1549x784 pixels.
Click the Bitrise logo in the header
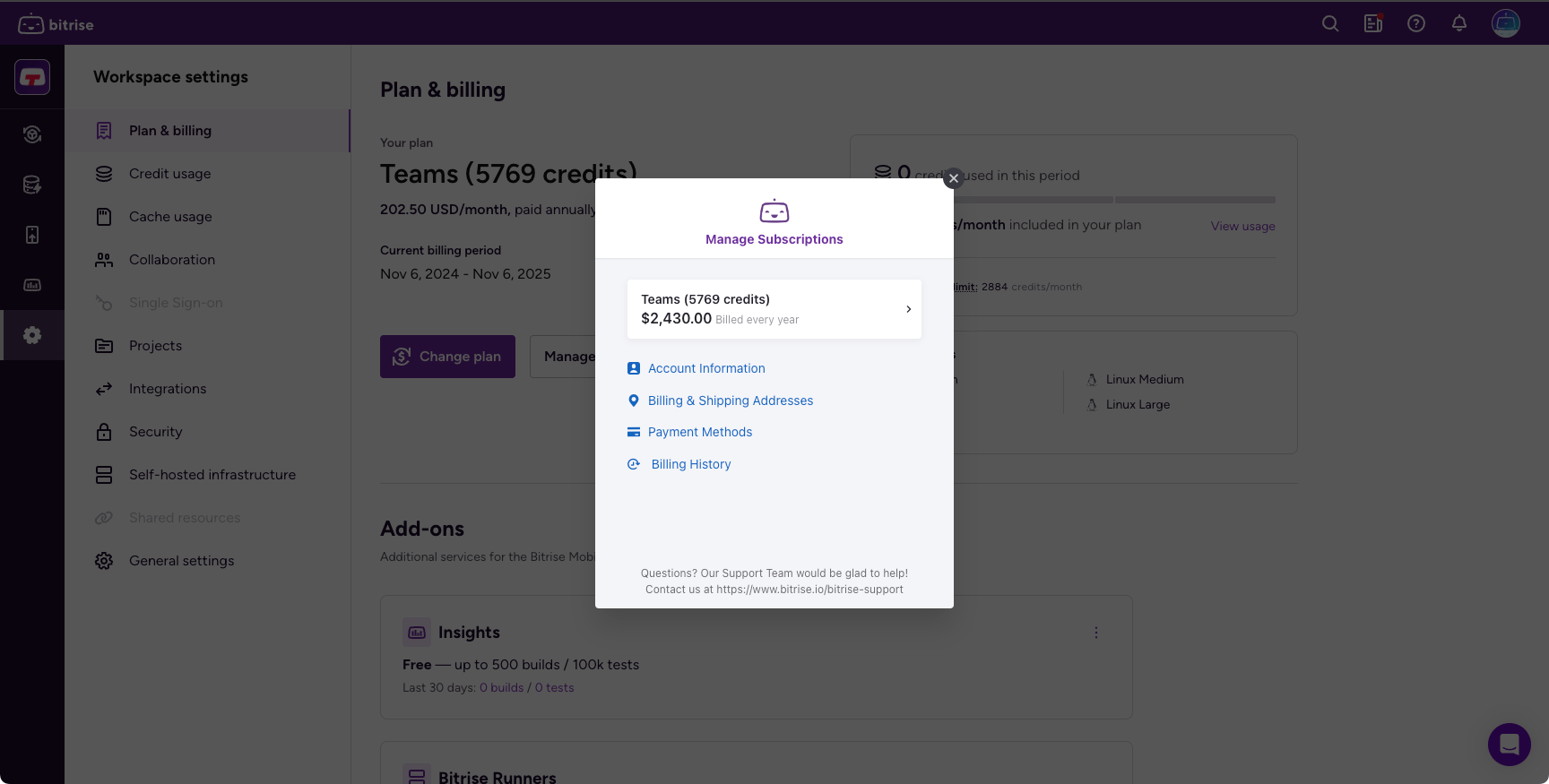(56, 24)
